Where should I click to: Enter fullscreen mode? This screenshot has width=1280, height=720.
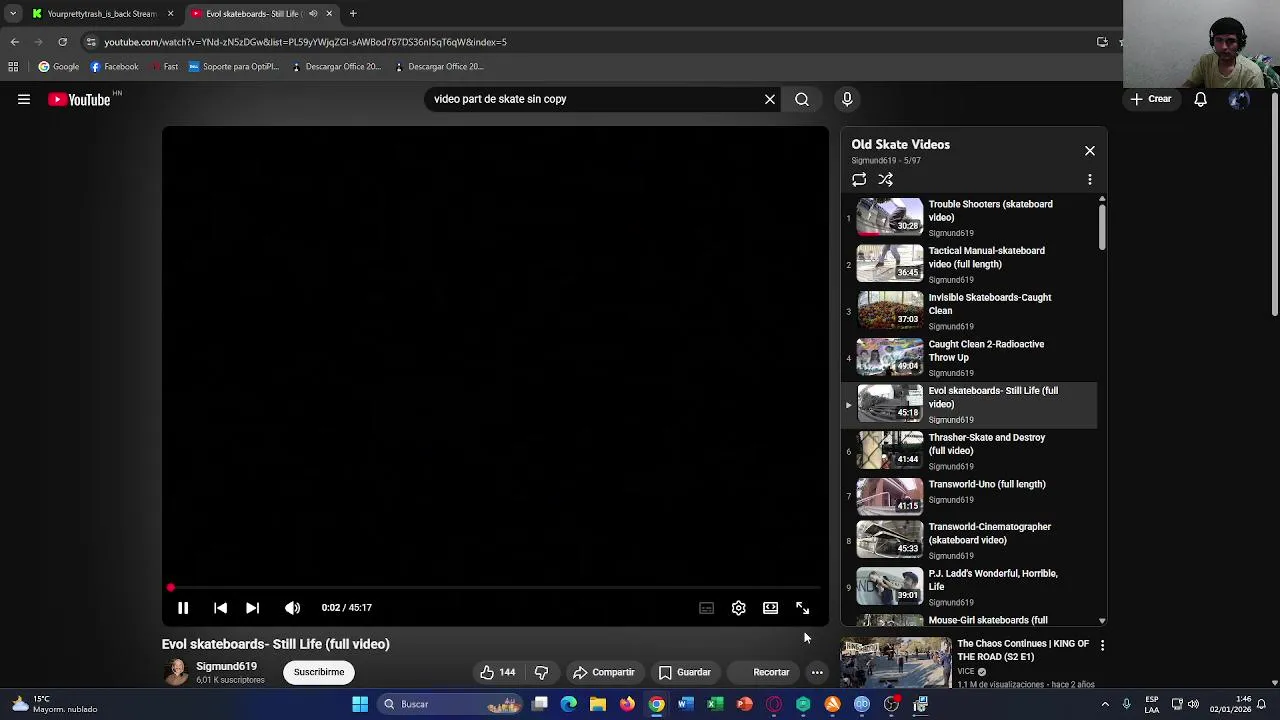click(x=802, y=608)
